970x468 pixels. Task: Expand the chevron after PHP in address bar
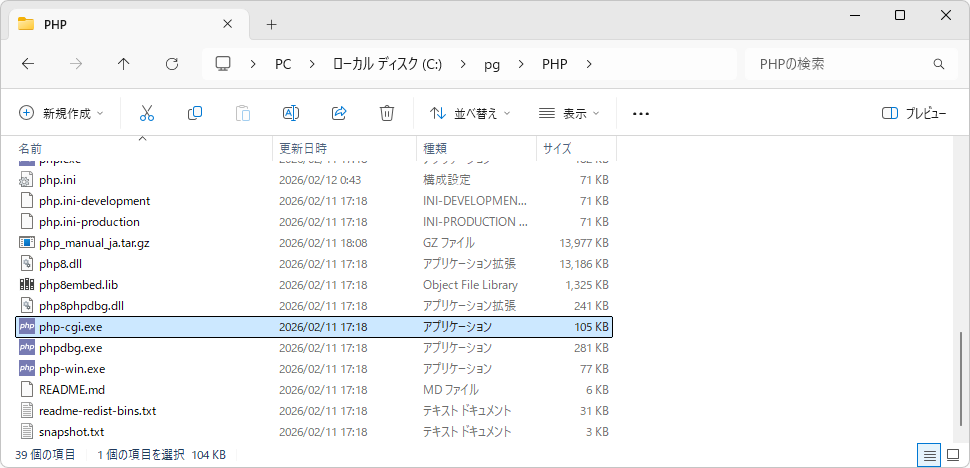point(588,64)
